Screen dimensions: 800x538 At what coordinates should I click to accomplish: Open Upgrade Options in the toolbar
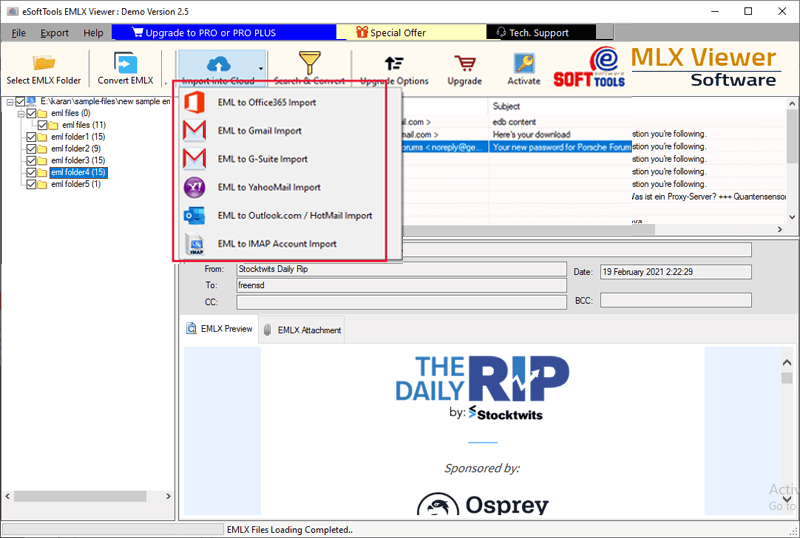coord(394,69)
